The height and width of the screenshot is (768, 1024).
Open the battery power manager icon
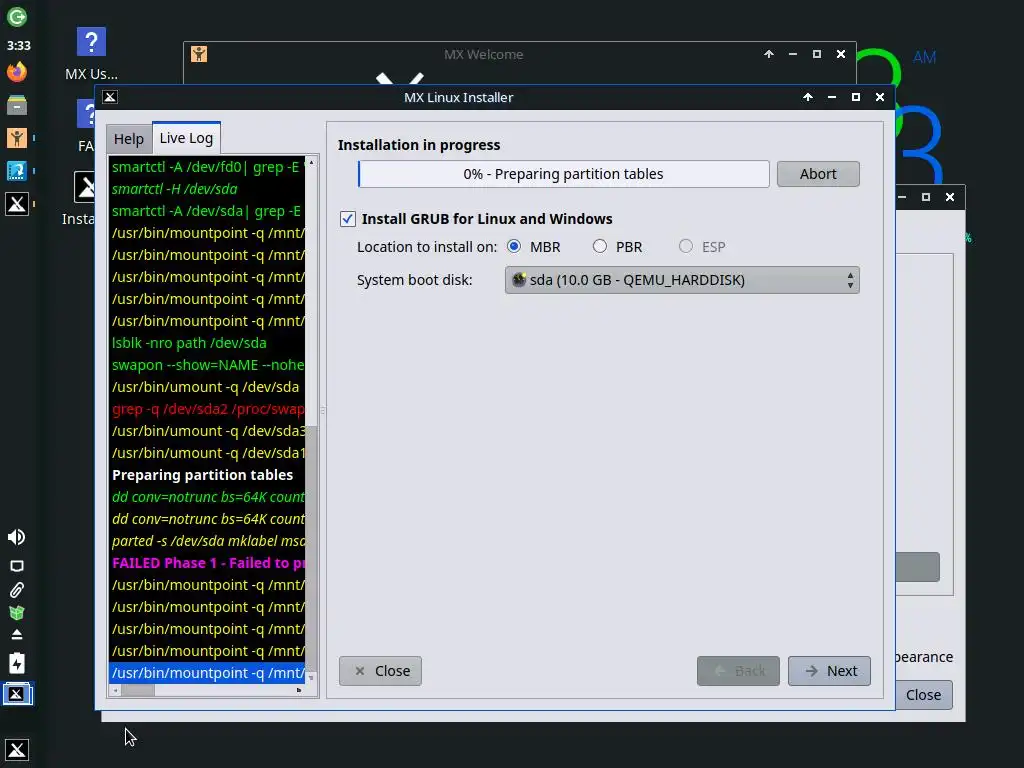[x=17, y=663]
